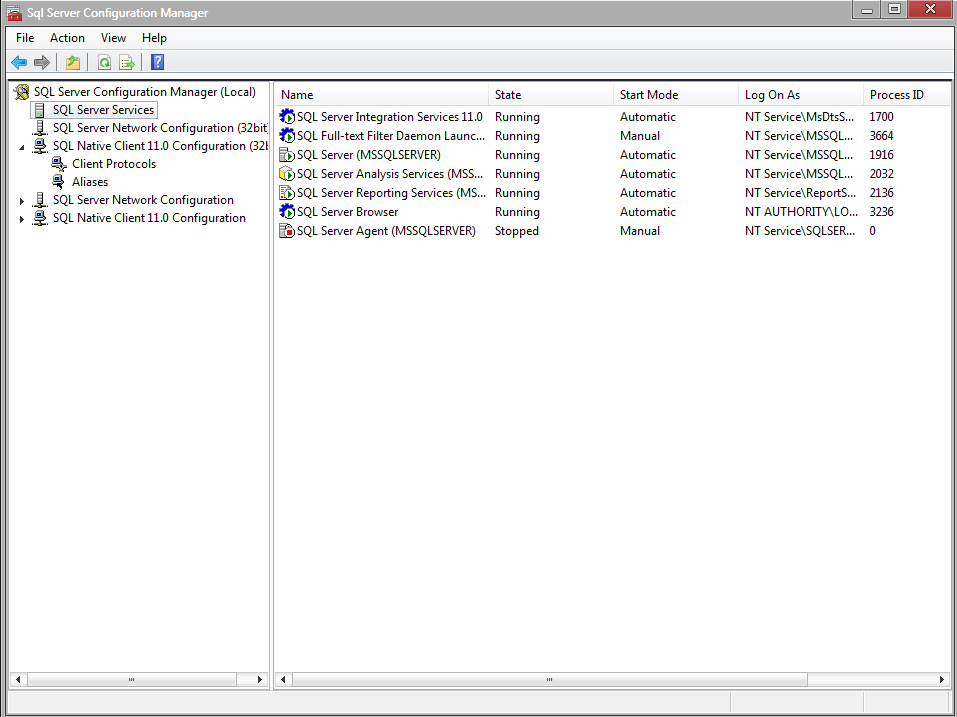This screenshot has height=717, width=957.
Task: Click the SQL Server (MSSQLSERVER) service icon
Action: 287,154
